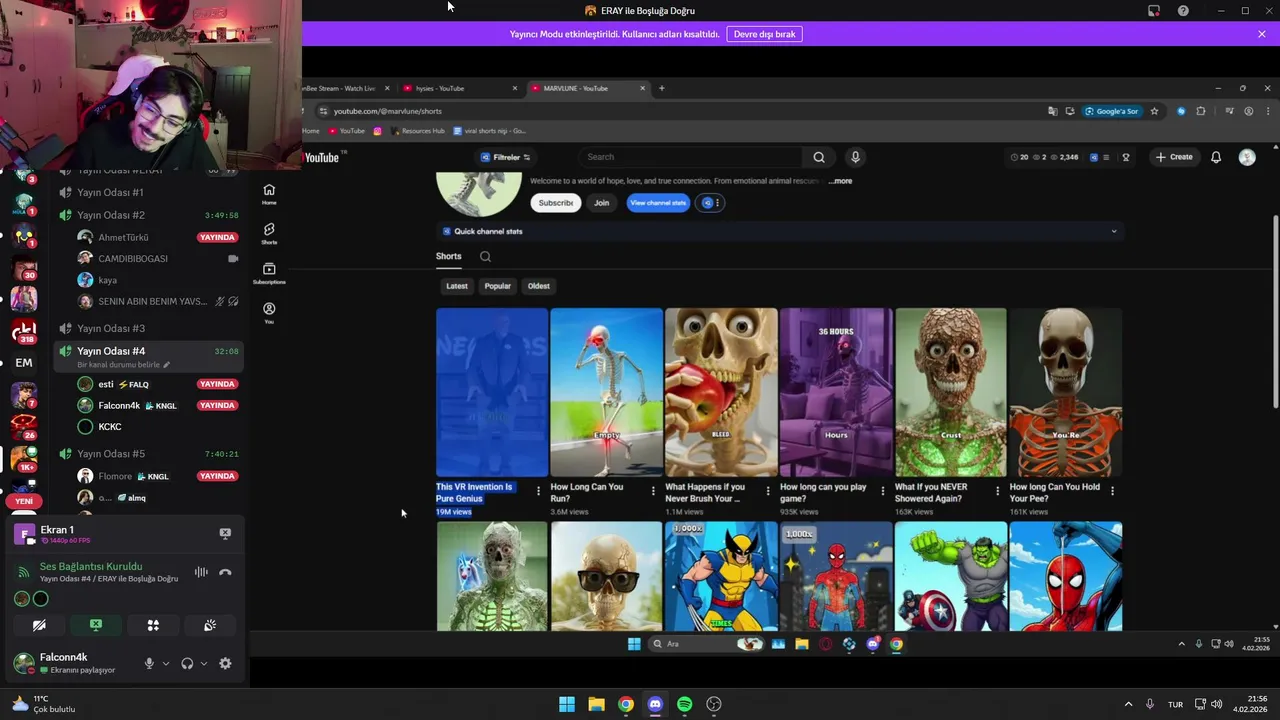Select the Popular sort chip
Image resolution: width=1280 pixels, height=720 pixels.
pos(498,286)
